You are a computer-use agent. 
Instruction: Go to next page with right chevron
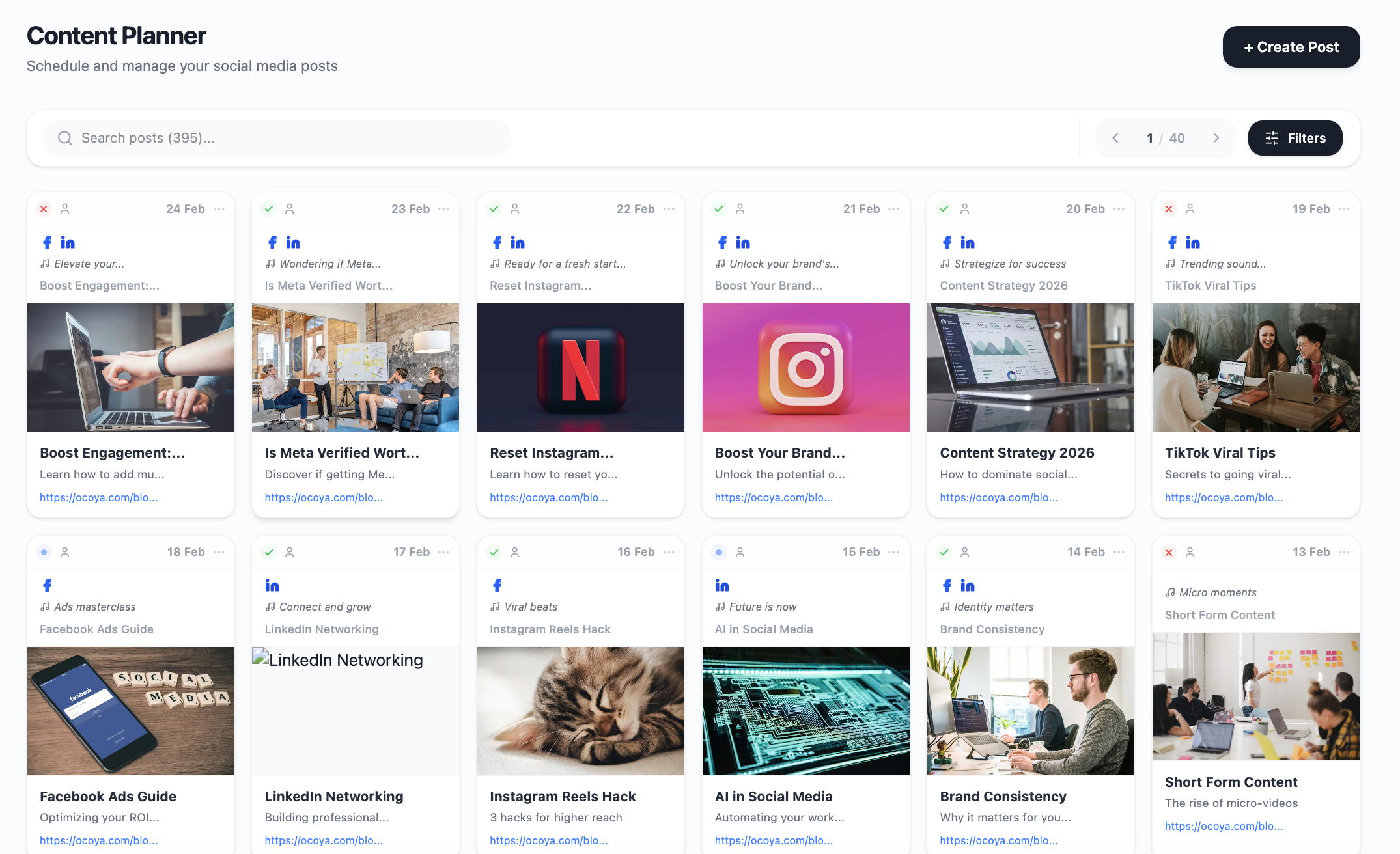(1216, 138)
